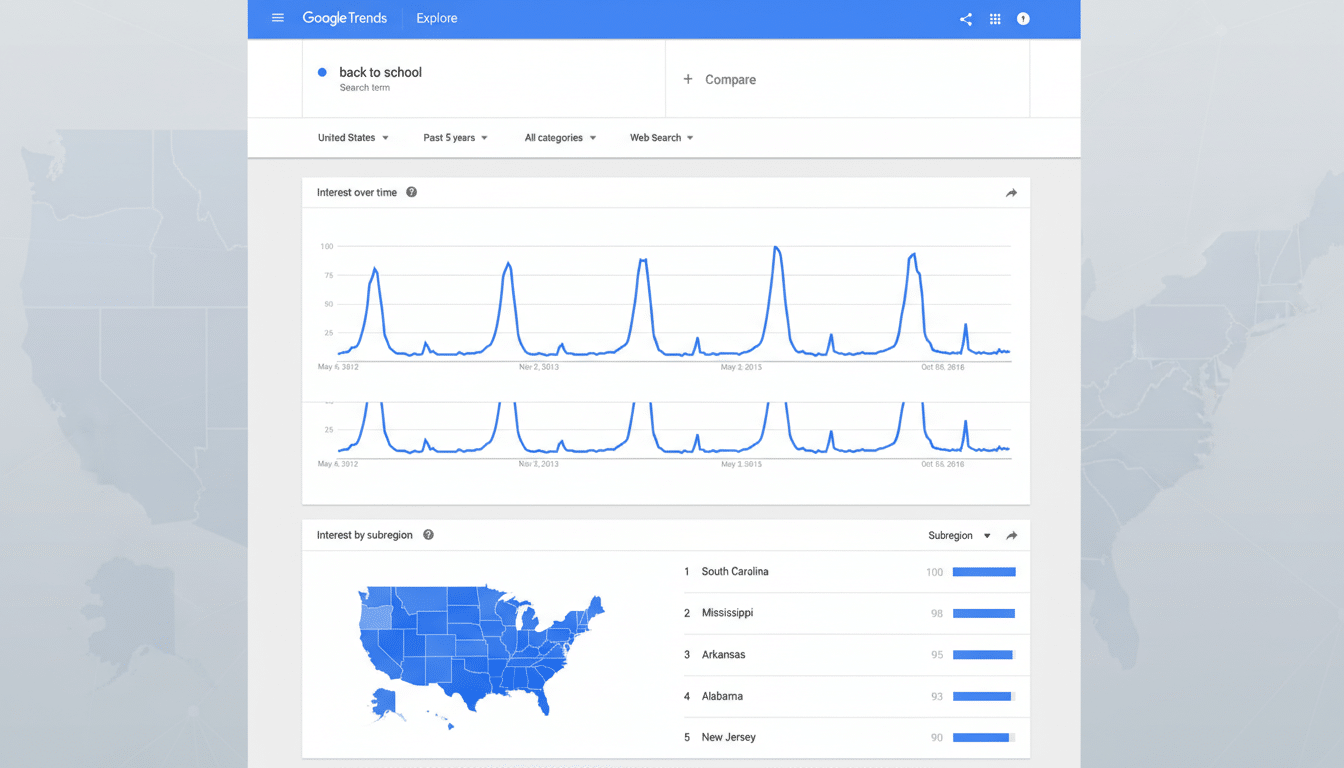Select the blue dot next to back to school
Viewport: 1344px width, 768px height.
tap(322, 71)
